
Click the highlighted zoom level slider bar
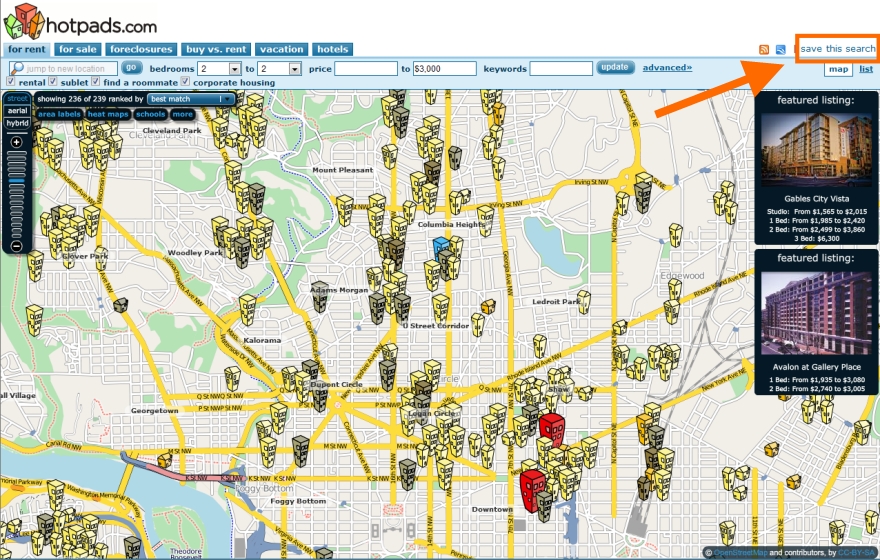(x=16, y=181)
